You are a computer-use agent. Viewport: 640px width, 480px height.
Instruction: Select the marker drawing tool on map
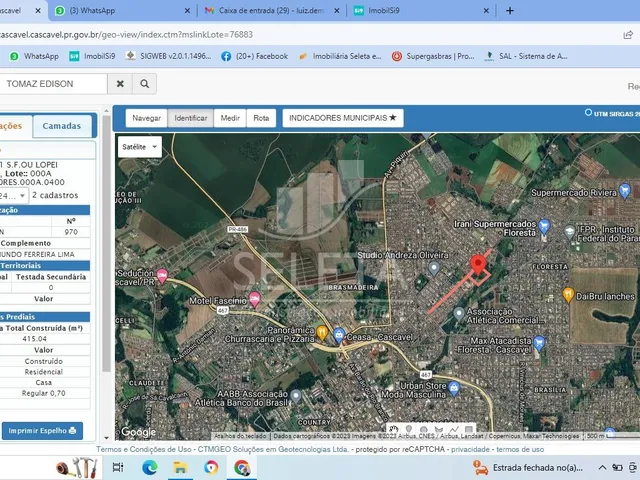click(409, 429)
